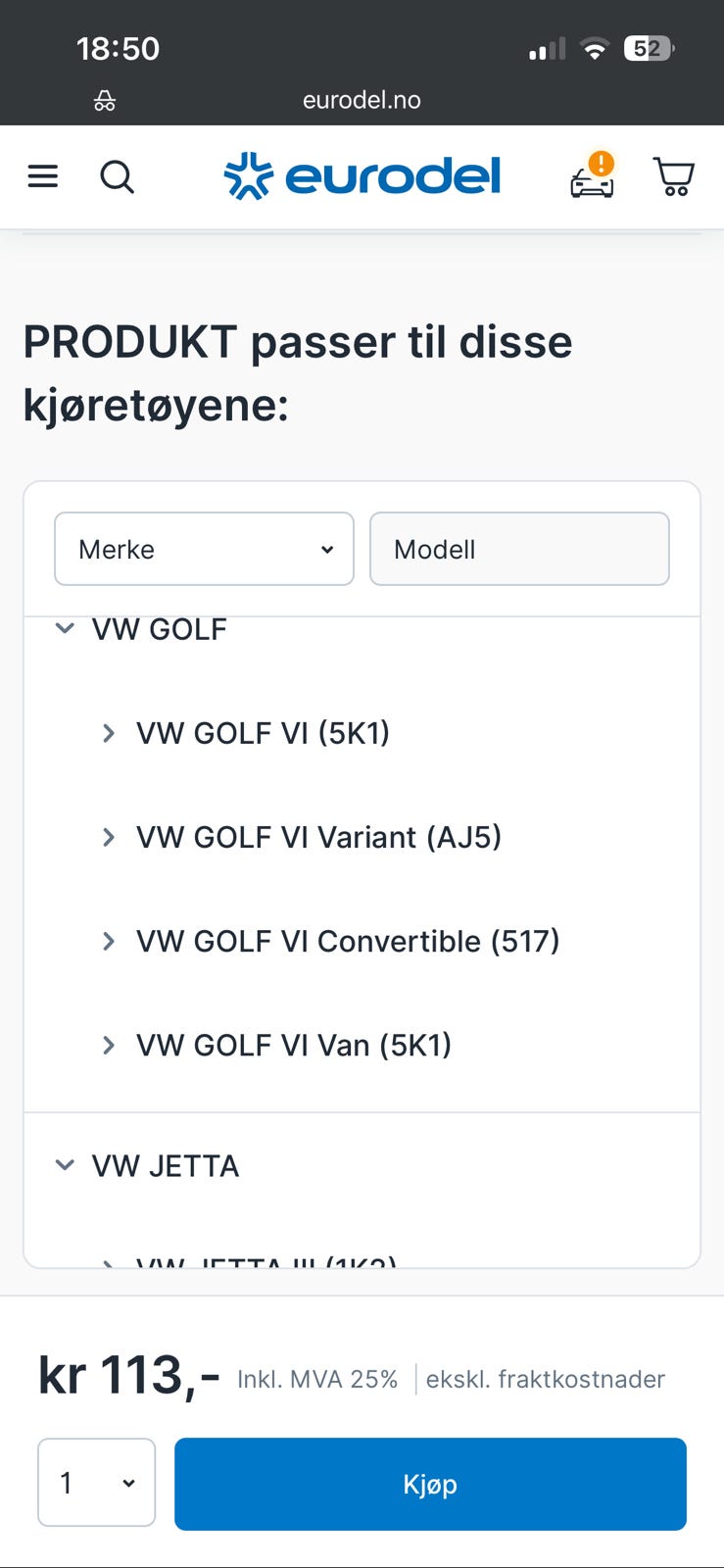Tap the clock showing 18:50

(x=118, y=49)
